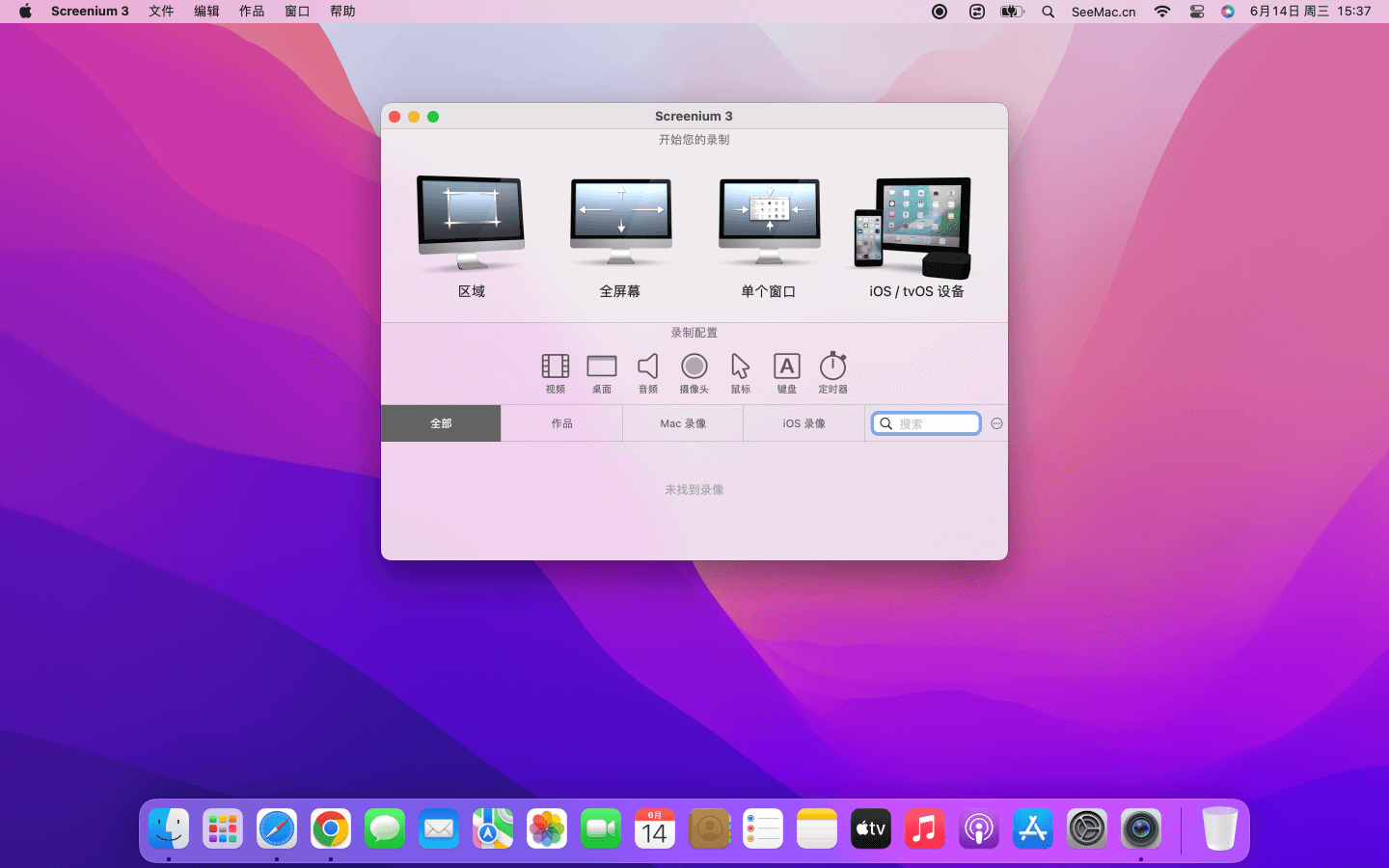Screen dimensions: 1389x868
Task: Open 摄像头 camera configuration
Action: click(694, 372)
